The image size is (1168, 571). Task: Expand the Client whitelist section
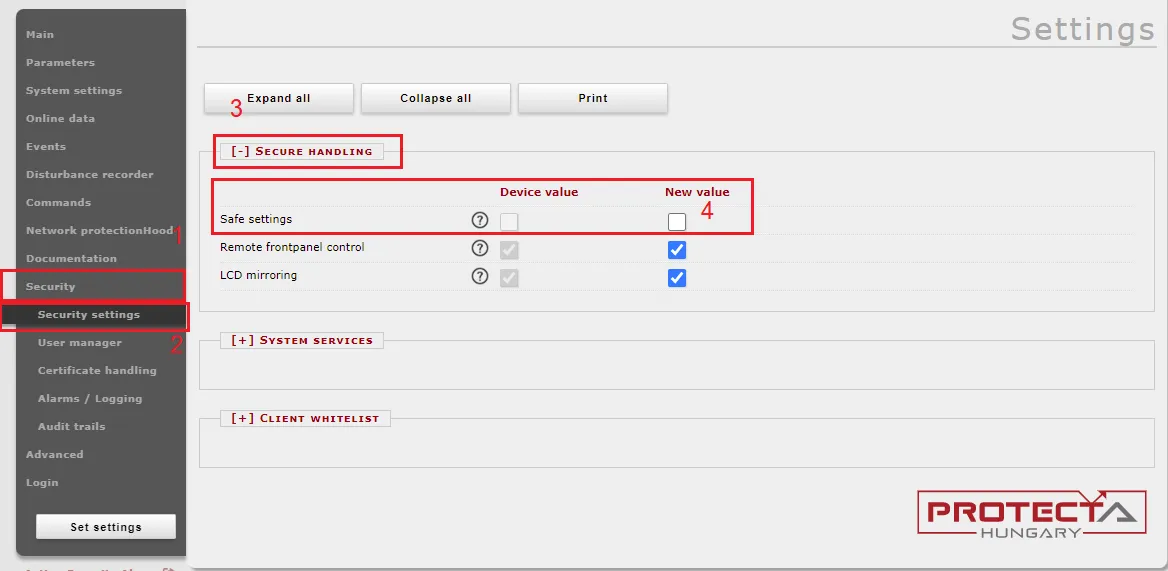click(305, 418)
